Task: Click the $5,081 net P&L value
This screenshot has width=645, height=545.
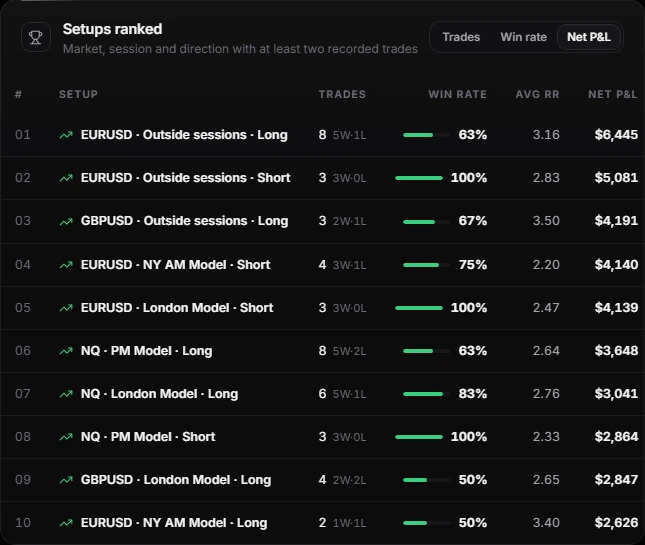Action: [616, 178]
